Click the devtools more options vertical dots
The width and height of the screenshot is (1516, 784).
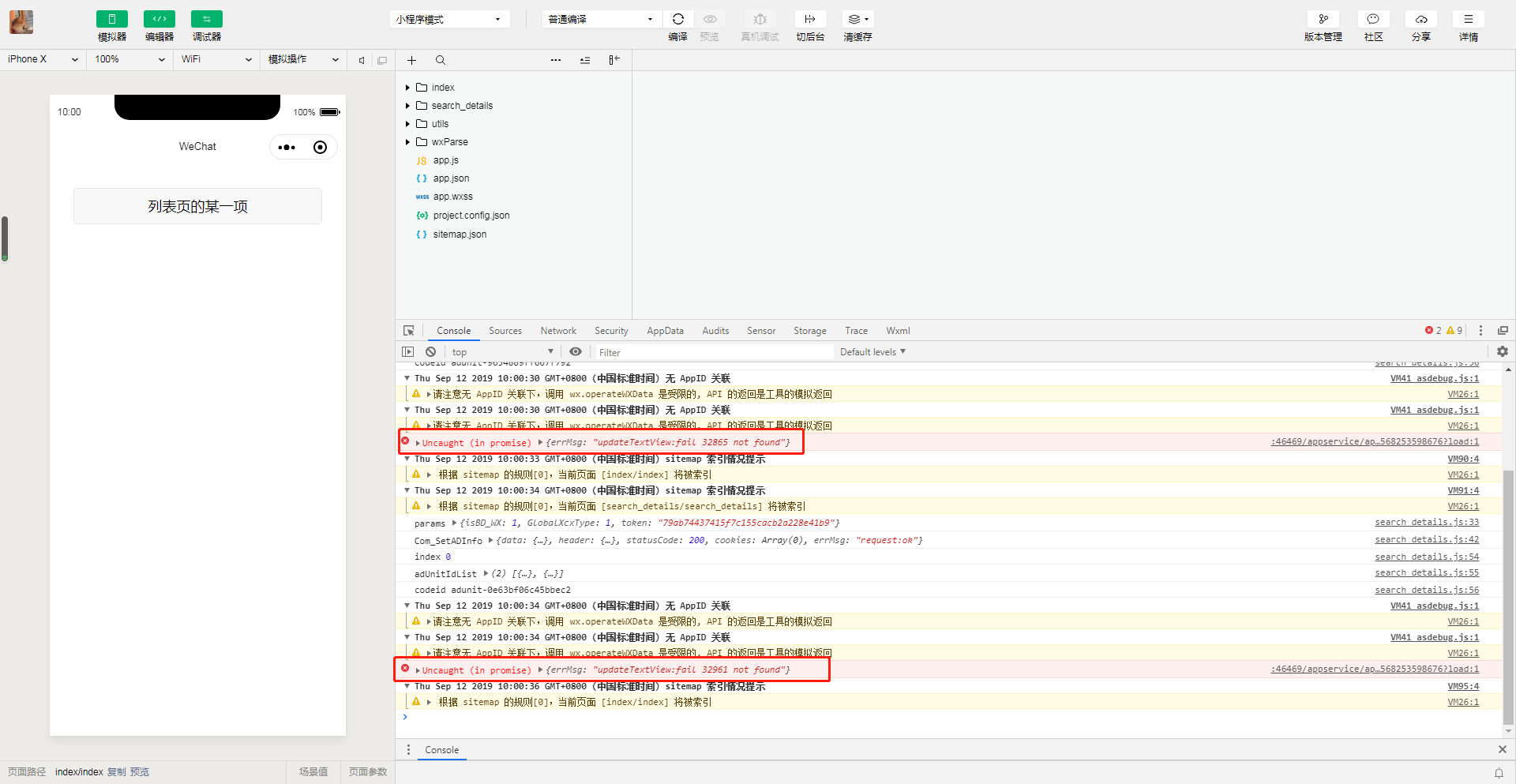1480,331
